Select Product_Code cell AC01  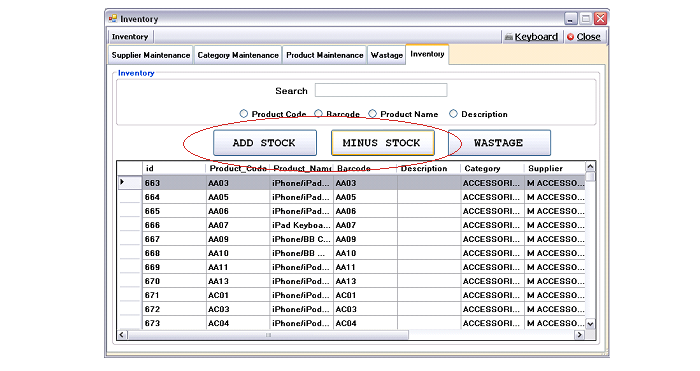pyautogui.click(x=238, y=295)
